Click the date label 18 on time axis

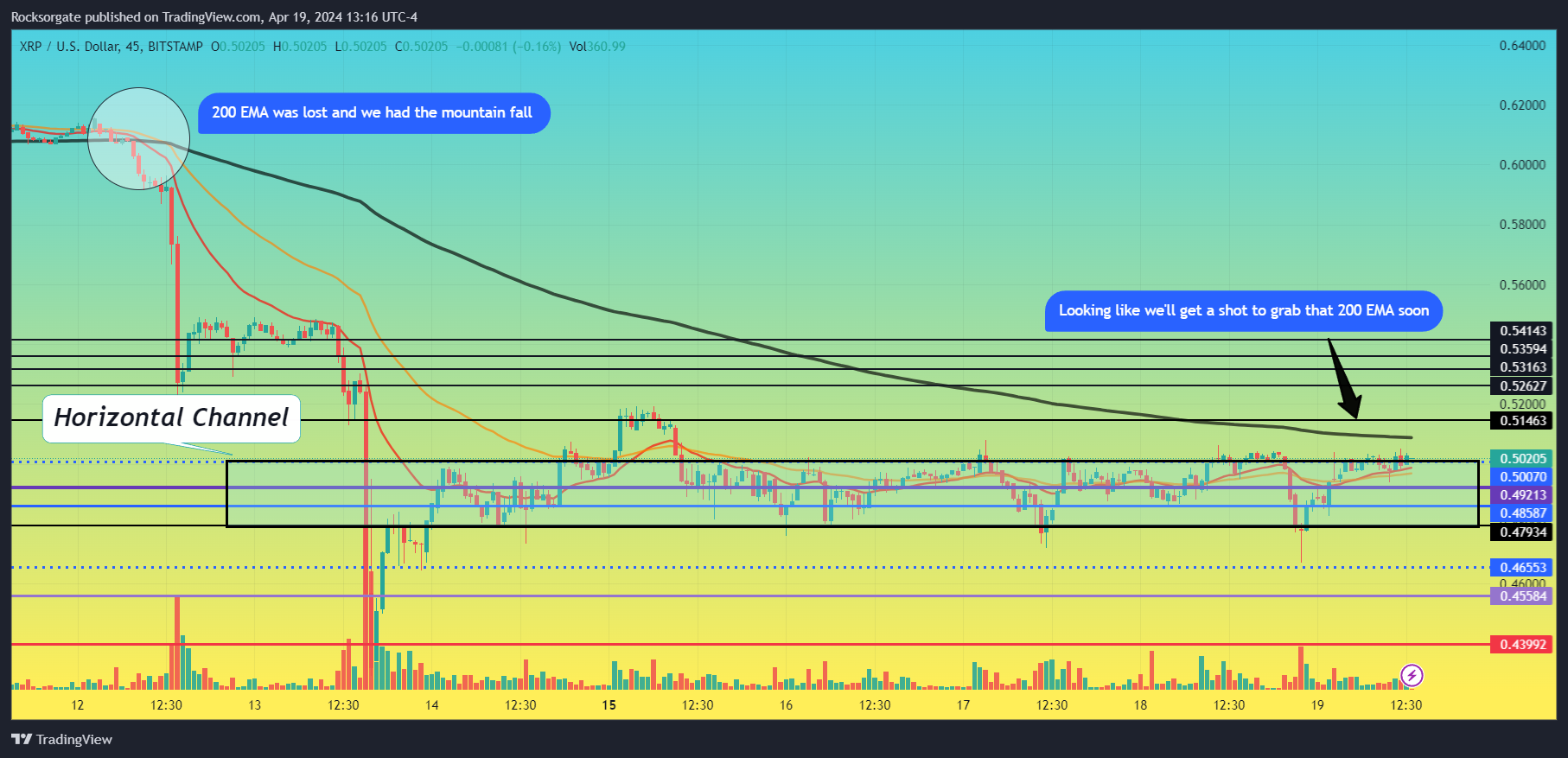[1141, 705]
